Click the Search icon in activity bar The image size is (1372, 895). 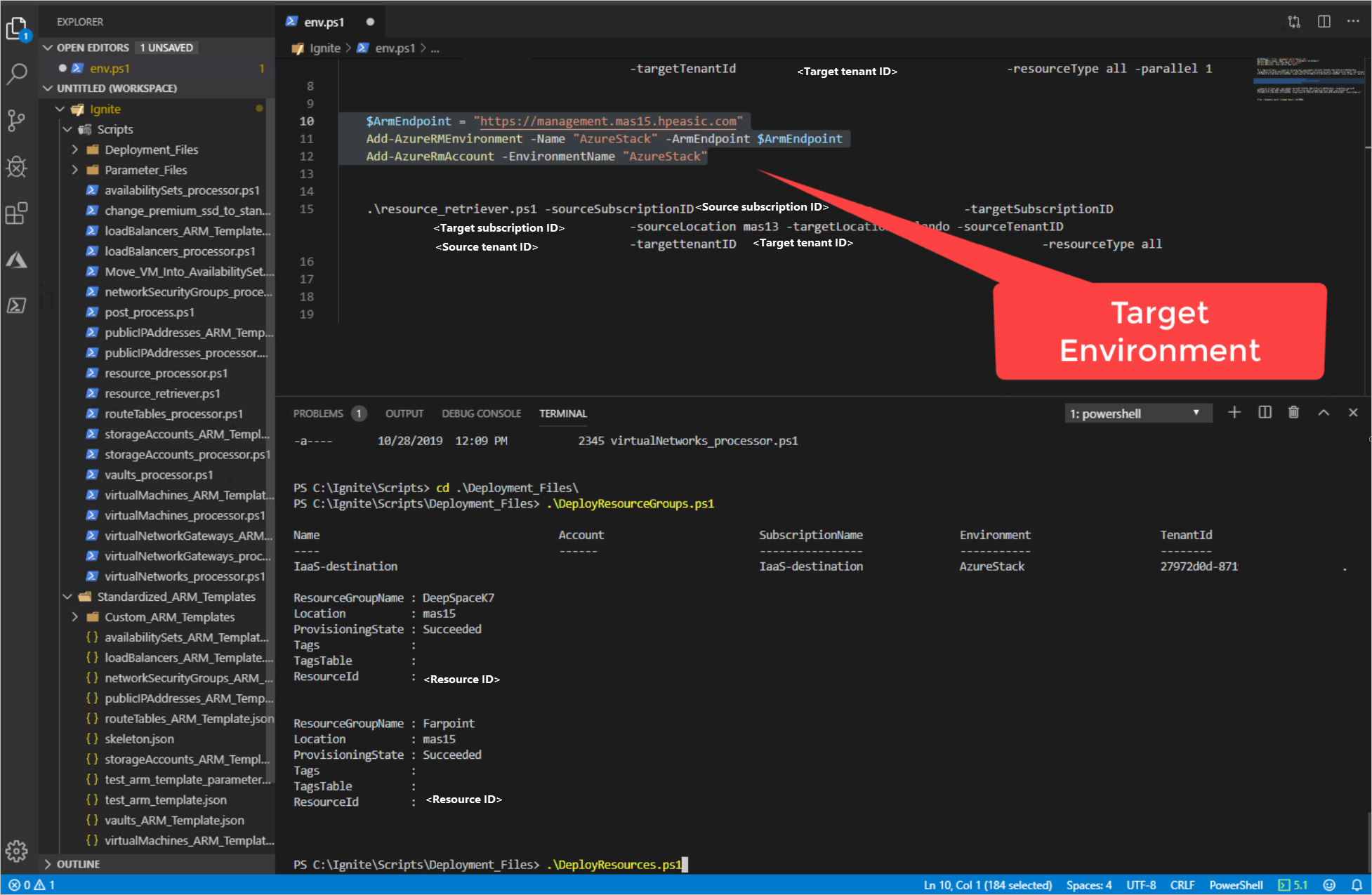[18, 73]
